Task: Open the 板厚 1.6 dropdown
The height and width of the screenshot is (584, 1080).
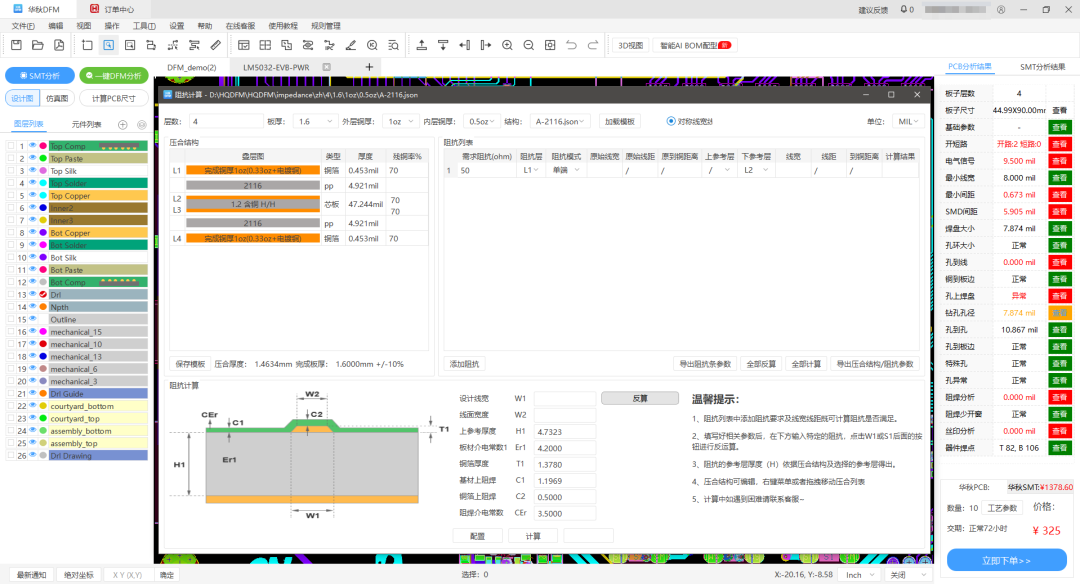Action: 314,121
